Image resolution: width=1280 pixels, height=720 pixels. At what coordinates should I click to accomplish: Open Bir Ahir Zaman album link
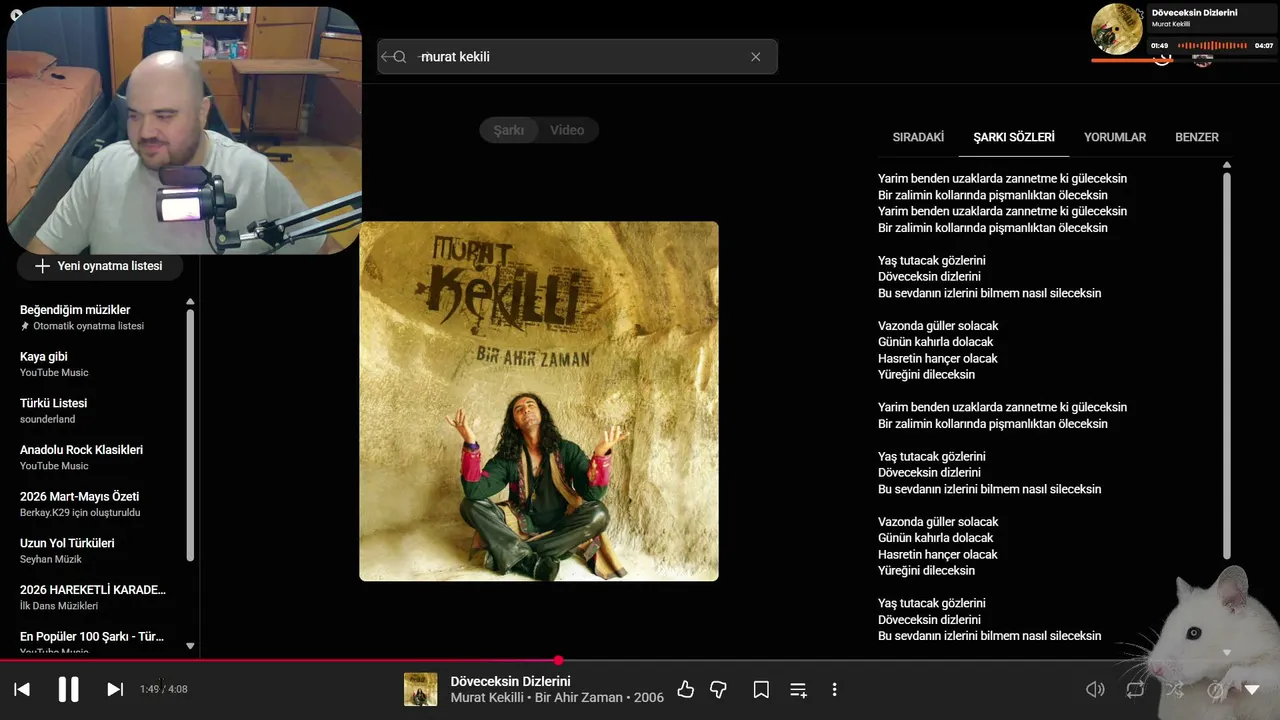[x=578, y=697]
